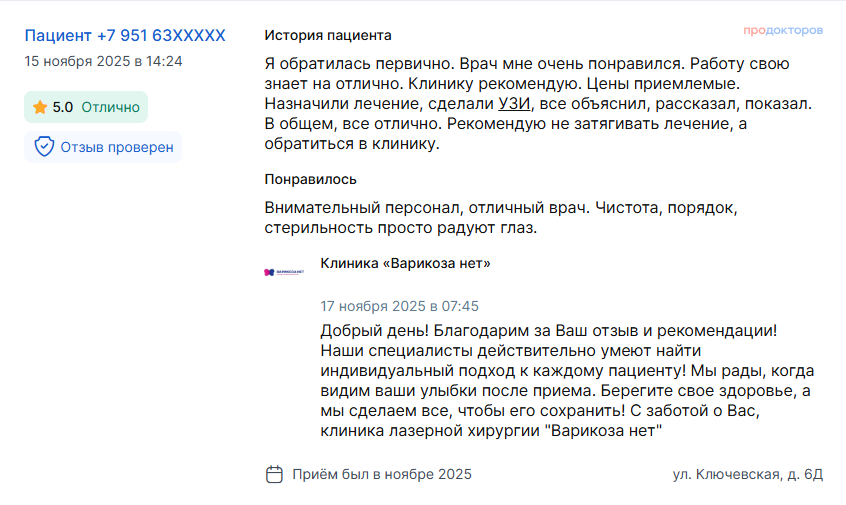Click the calendar icon near appointment date

pos(274,474)
